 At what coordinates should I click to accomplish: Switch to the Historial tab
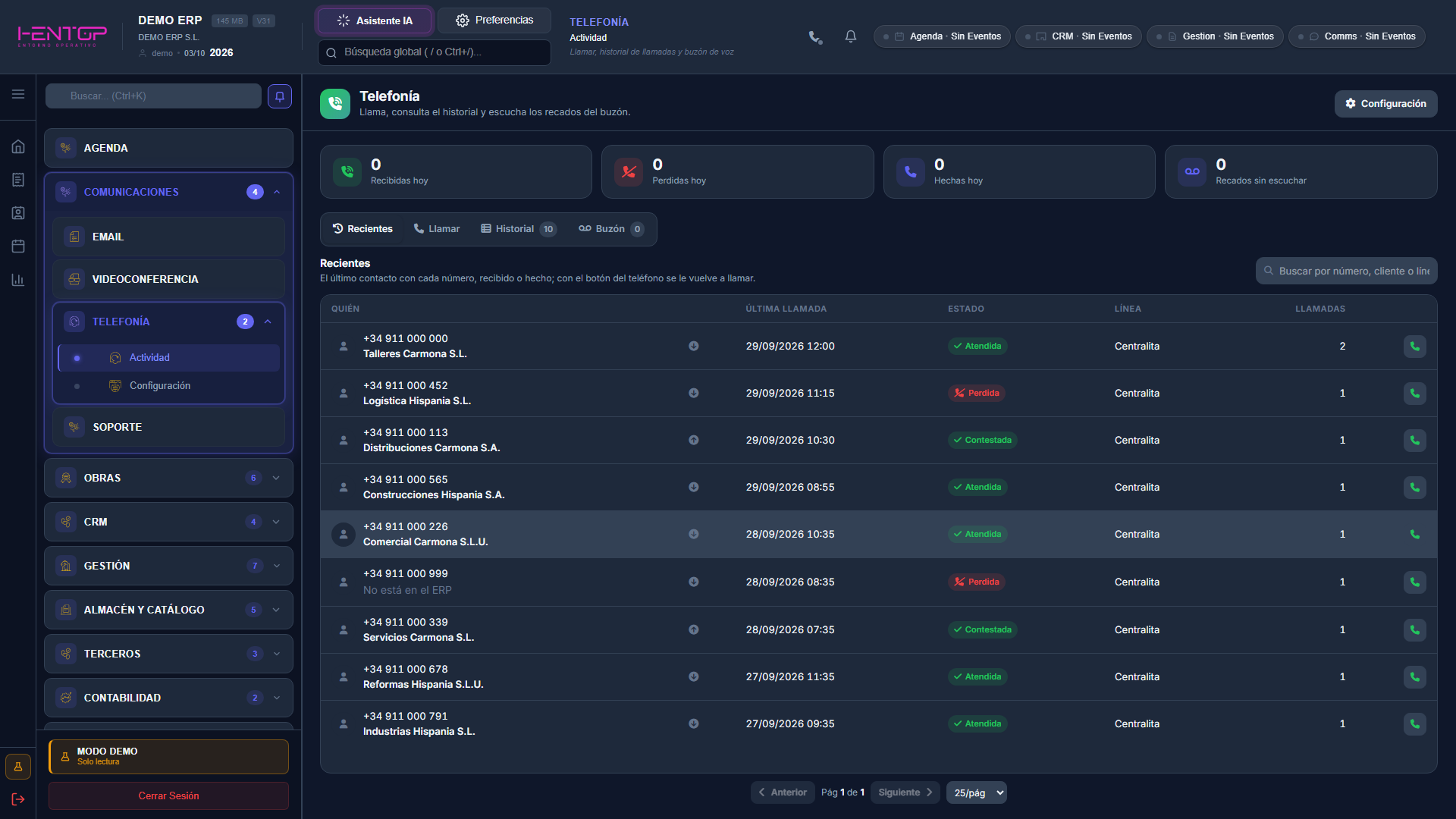click(x=519, y=229)
